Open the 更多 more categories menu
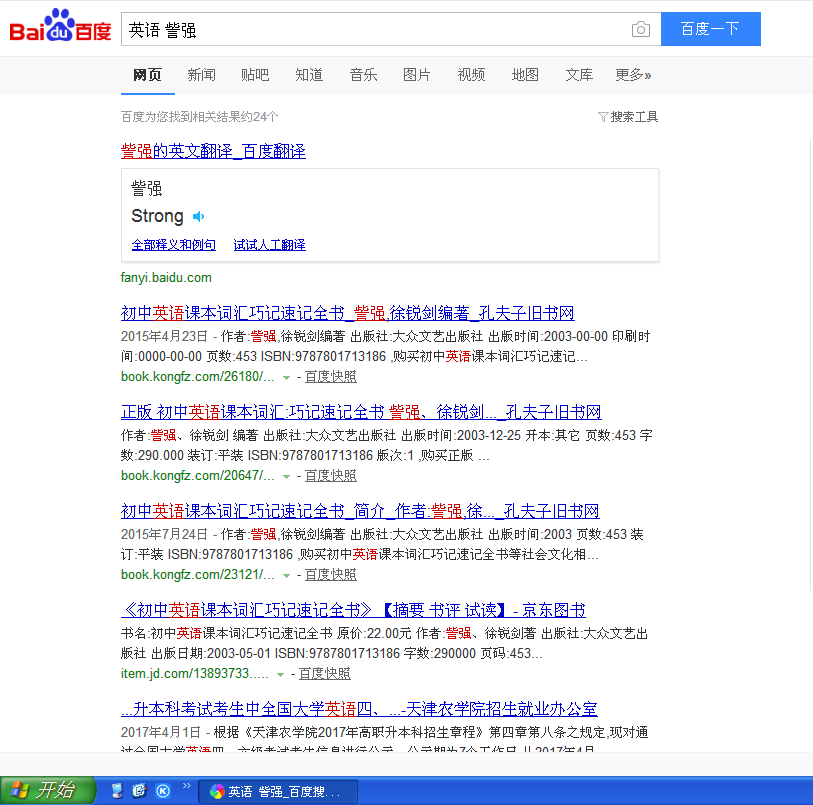 click(x=633, y=75)
